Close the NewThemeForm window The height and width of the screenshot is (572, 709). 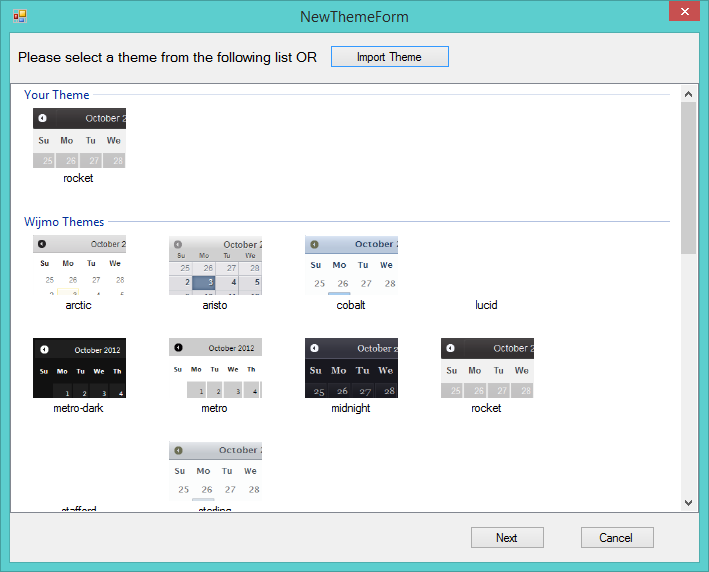(x=684, y=11)
